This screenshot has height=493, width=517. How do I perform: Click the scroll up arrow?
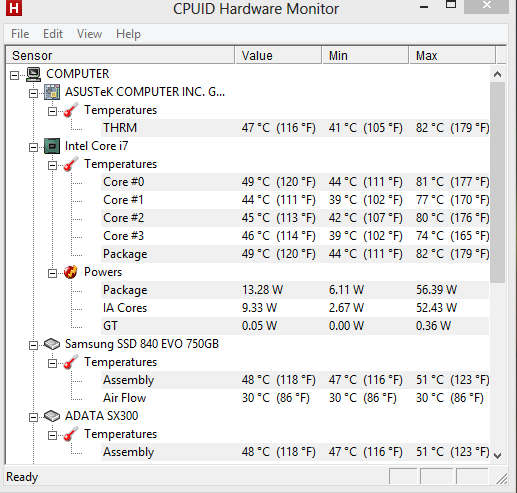tap(497, 74)
